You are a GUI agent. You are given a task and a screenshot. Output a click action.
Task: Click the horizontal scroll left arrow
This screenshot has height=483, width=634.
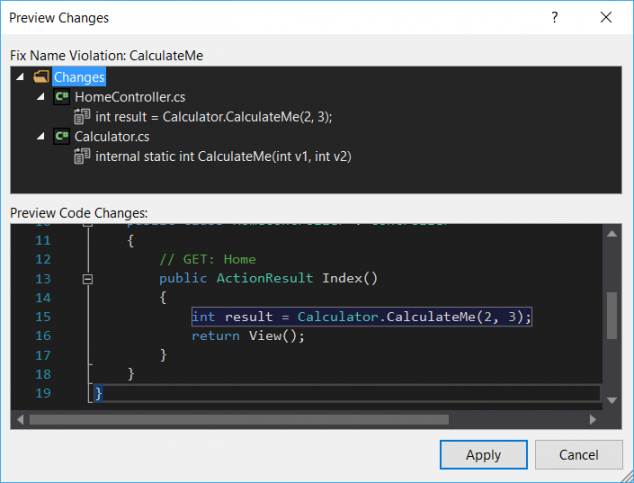[20, 420]
